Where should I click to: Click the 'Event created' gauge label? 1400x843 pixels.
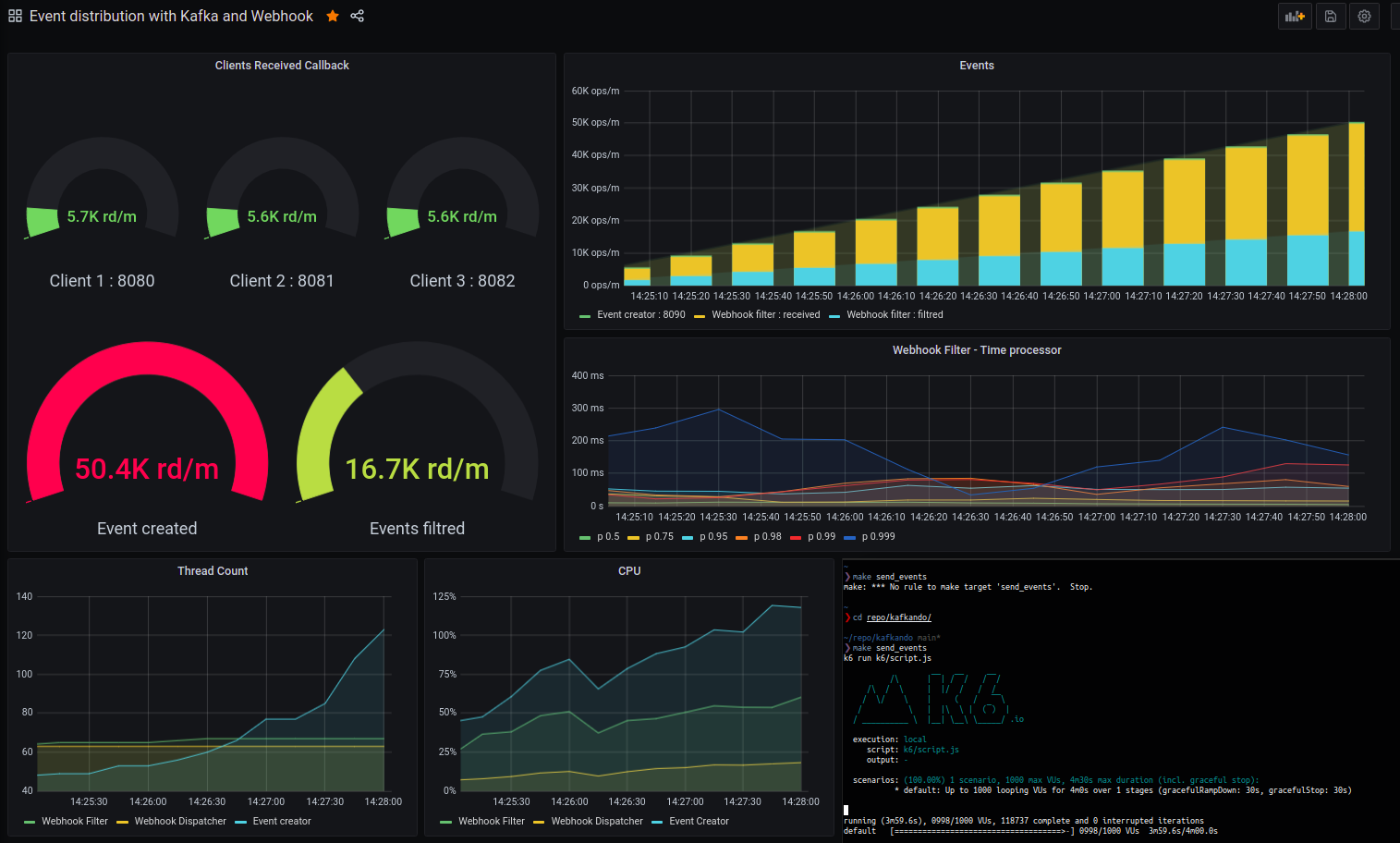coord(147,529)
